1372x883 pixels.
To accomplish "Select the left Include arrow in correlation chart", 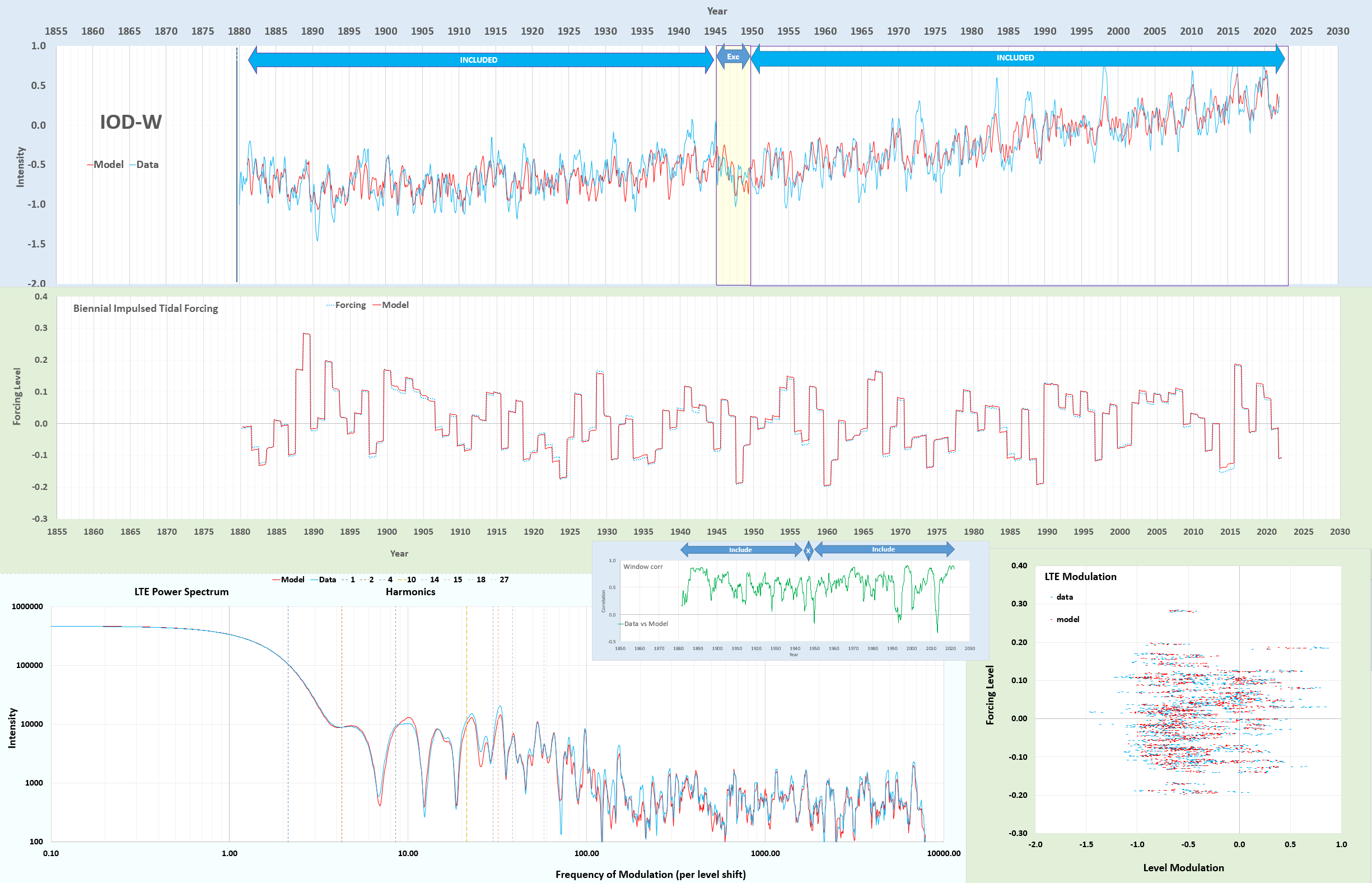I will (740, 550).
